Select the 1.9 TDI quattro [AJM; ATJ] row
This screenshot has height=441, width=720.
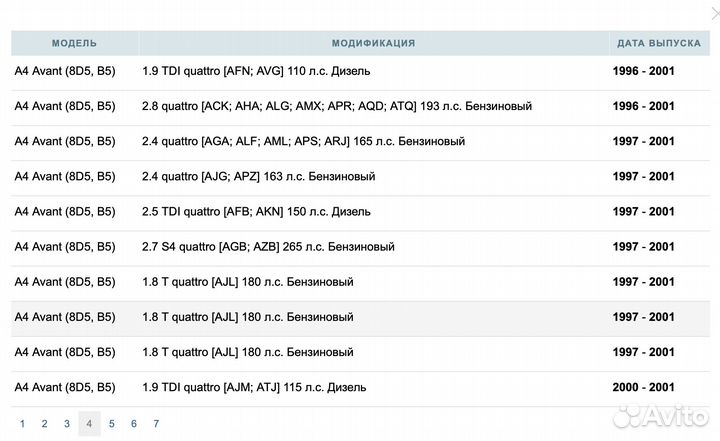(255, 386)
